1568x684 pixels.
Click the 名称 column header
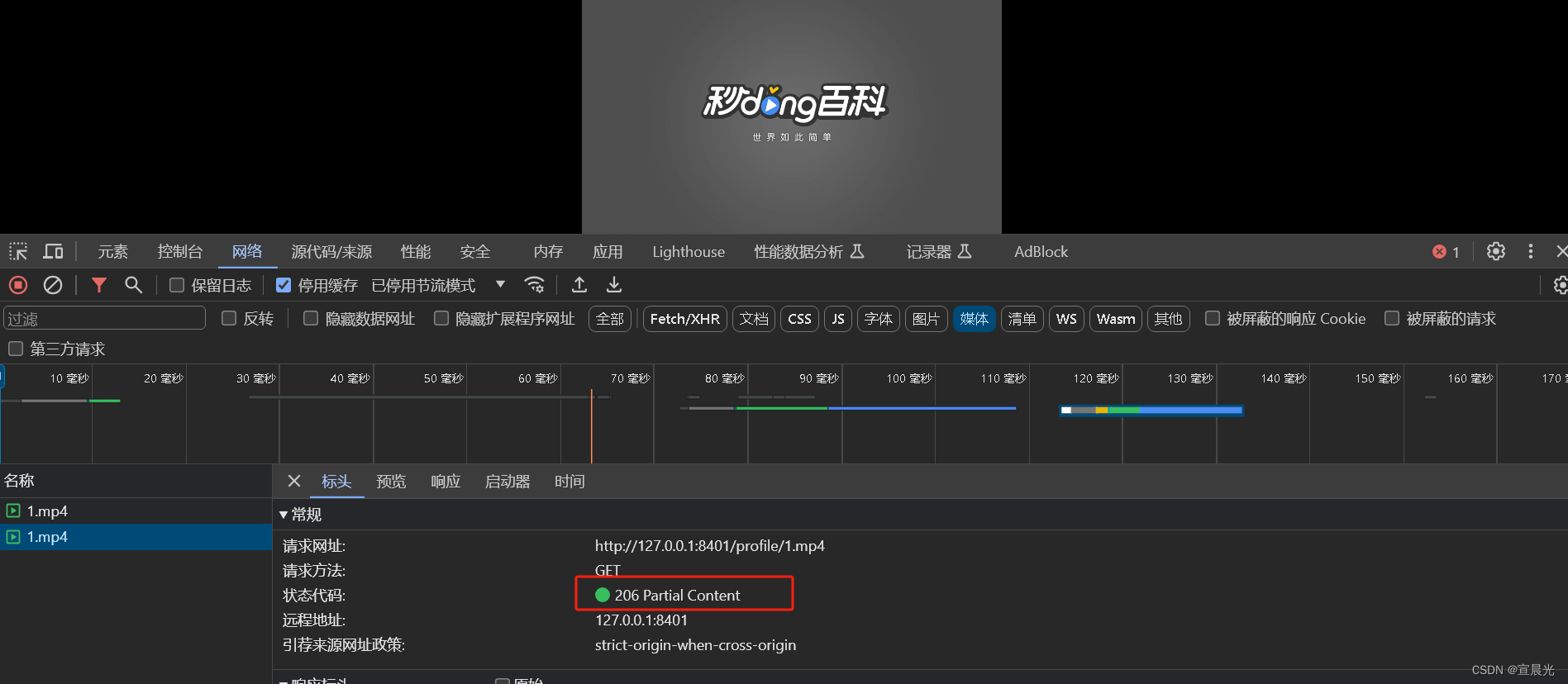point(136,480)
